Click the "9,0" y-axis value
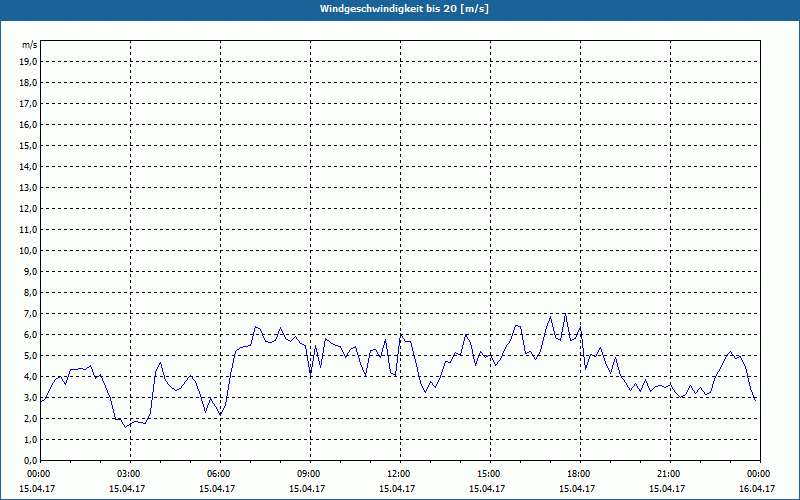800x500 pixels. (x=31, y=271)
